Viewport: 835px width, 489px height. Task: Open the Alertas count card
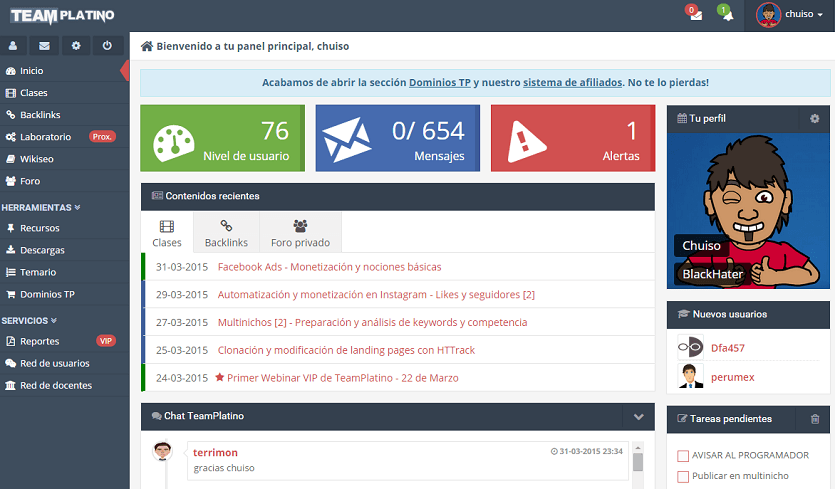pyautogui.click(x=573, y=138)
